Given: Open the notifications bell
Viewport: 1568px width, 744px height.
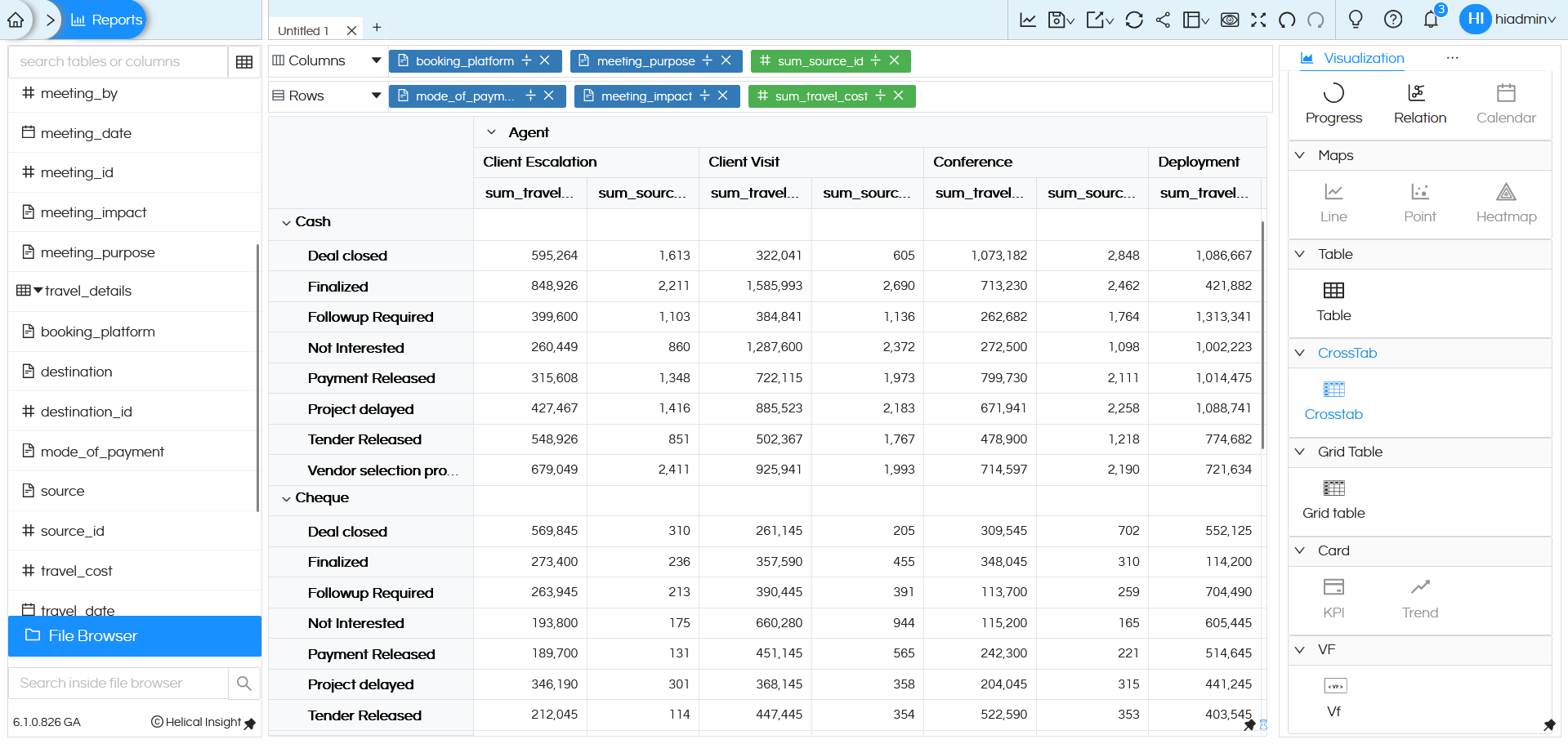Looking at the screenshot, I should pos(1431,20).
